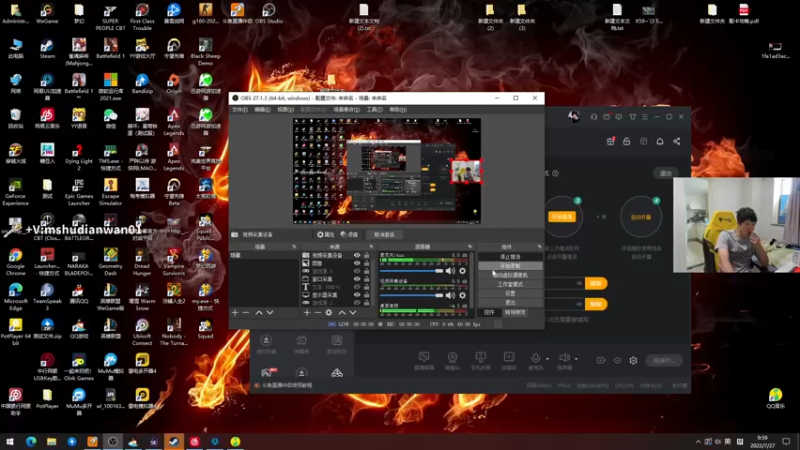Switch to 转场特效 tab in OBS
This screenshot has height=450, width=800.
click(x=515, y=312)
